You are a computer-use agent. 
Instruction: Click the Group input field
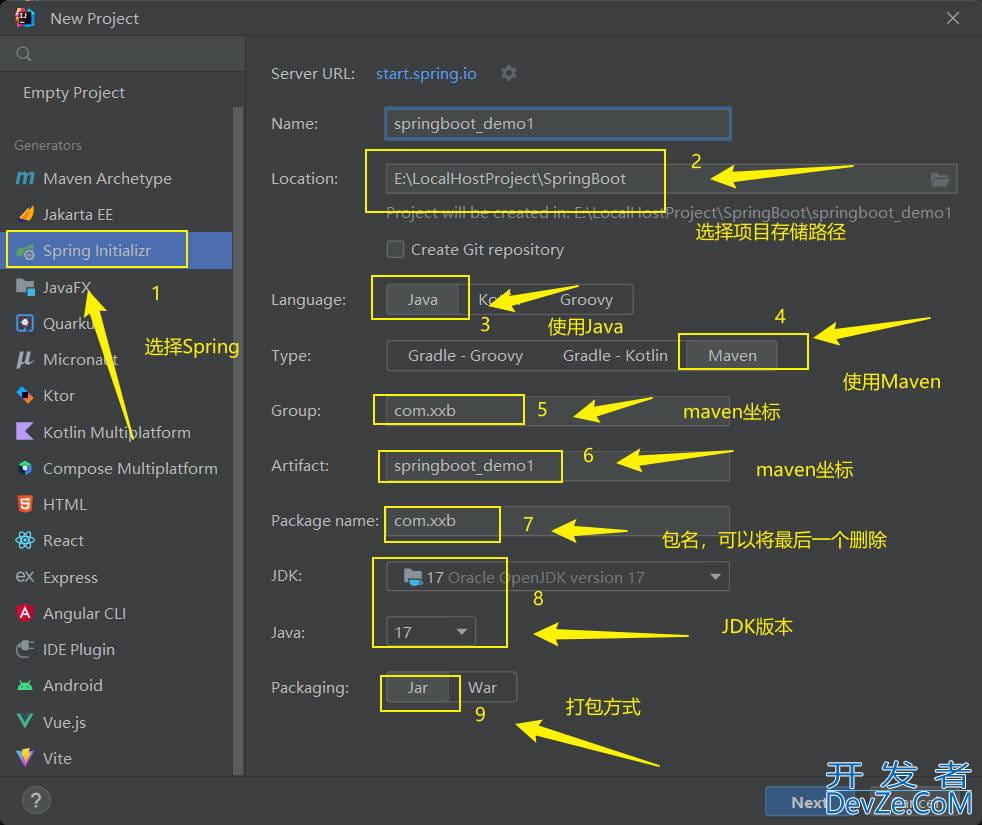[x=557, y=411]
